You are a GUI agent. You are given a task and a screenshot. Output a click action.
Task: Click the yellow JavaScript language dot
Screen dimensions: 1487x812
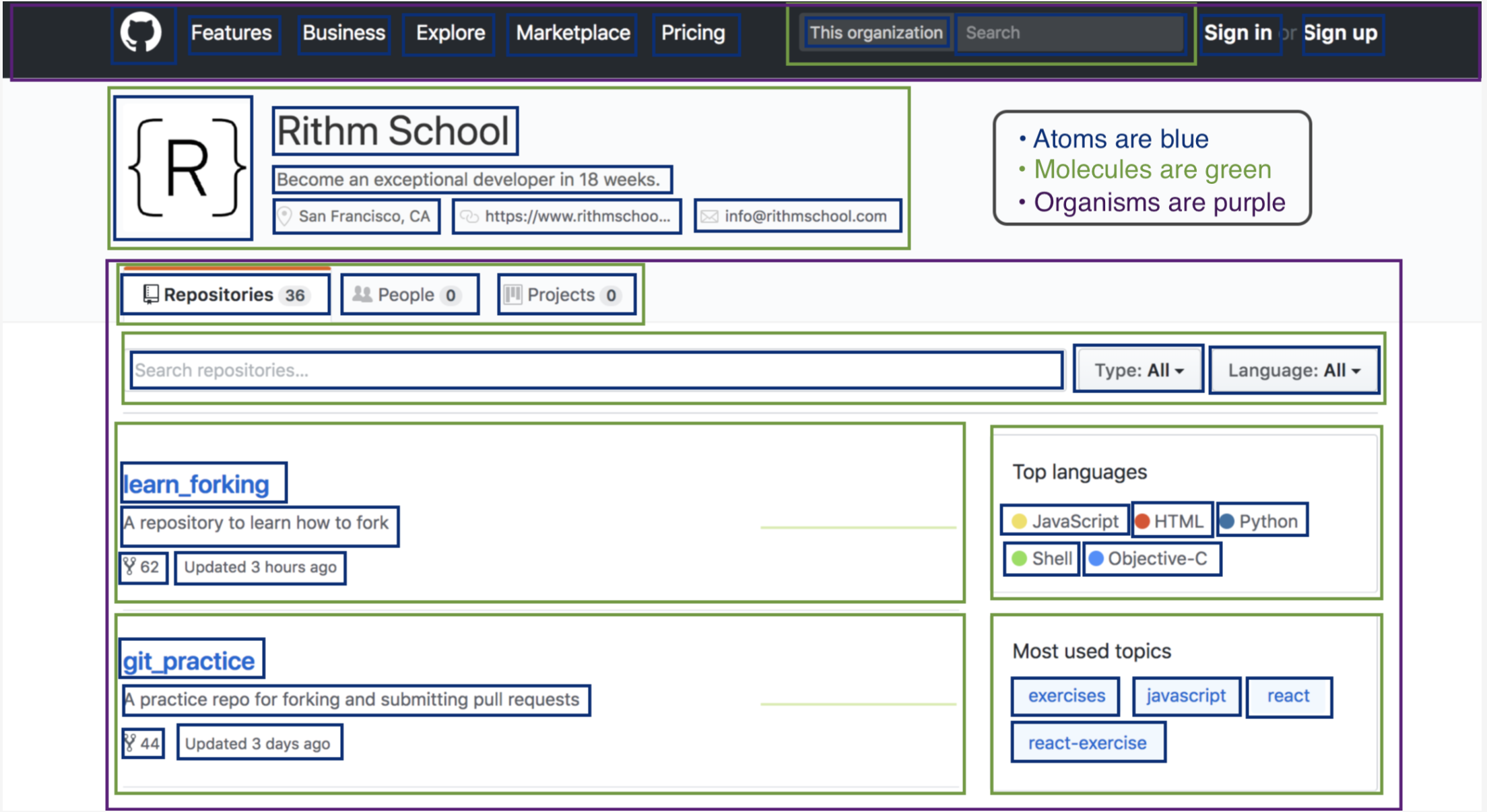click(x=1019, y=521)
